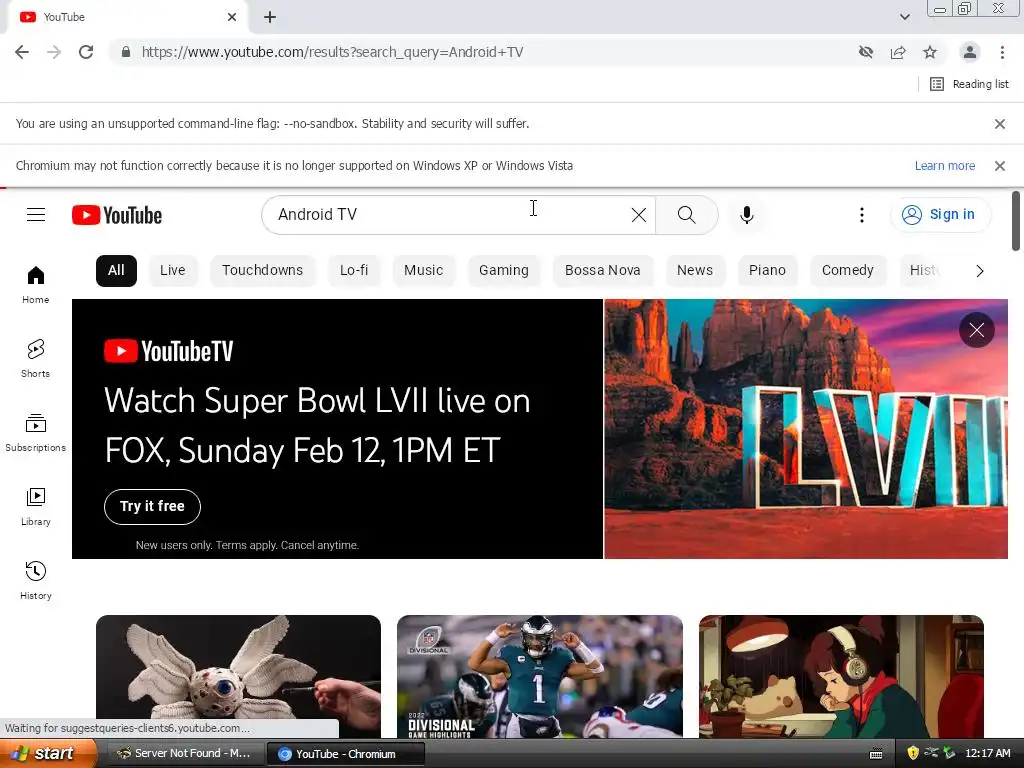The width and height of the screenshot is (1024, 768).
Task: Go back in browser
Action: click(22, 52)
